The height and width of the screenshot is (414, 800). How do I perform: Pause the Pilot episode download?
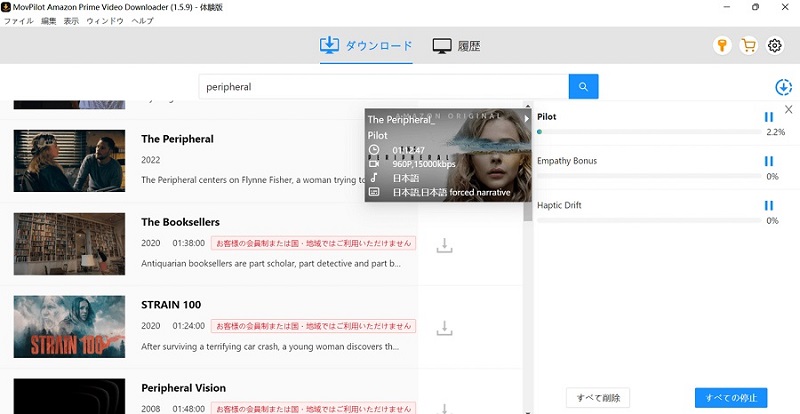(769, 117)
